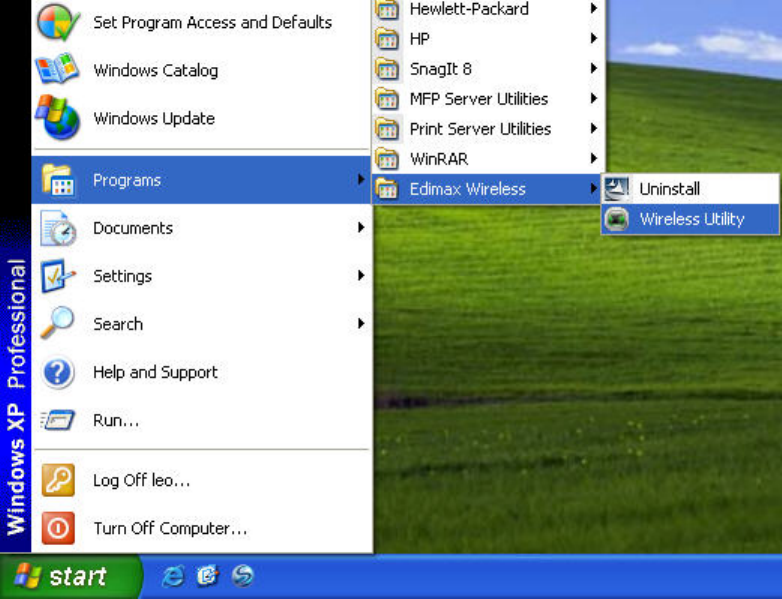
Task: Click the Print Server Utilities folder icon
Action: coord(387,129)
